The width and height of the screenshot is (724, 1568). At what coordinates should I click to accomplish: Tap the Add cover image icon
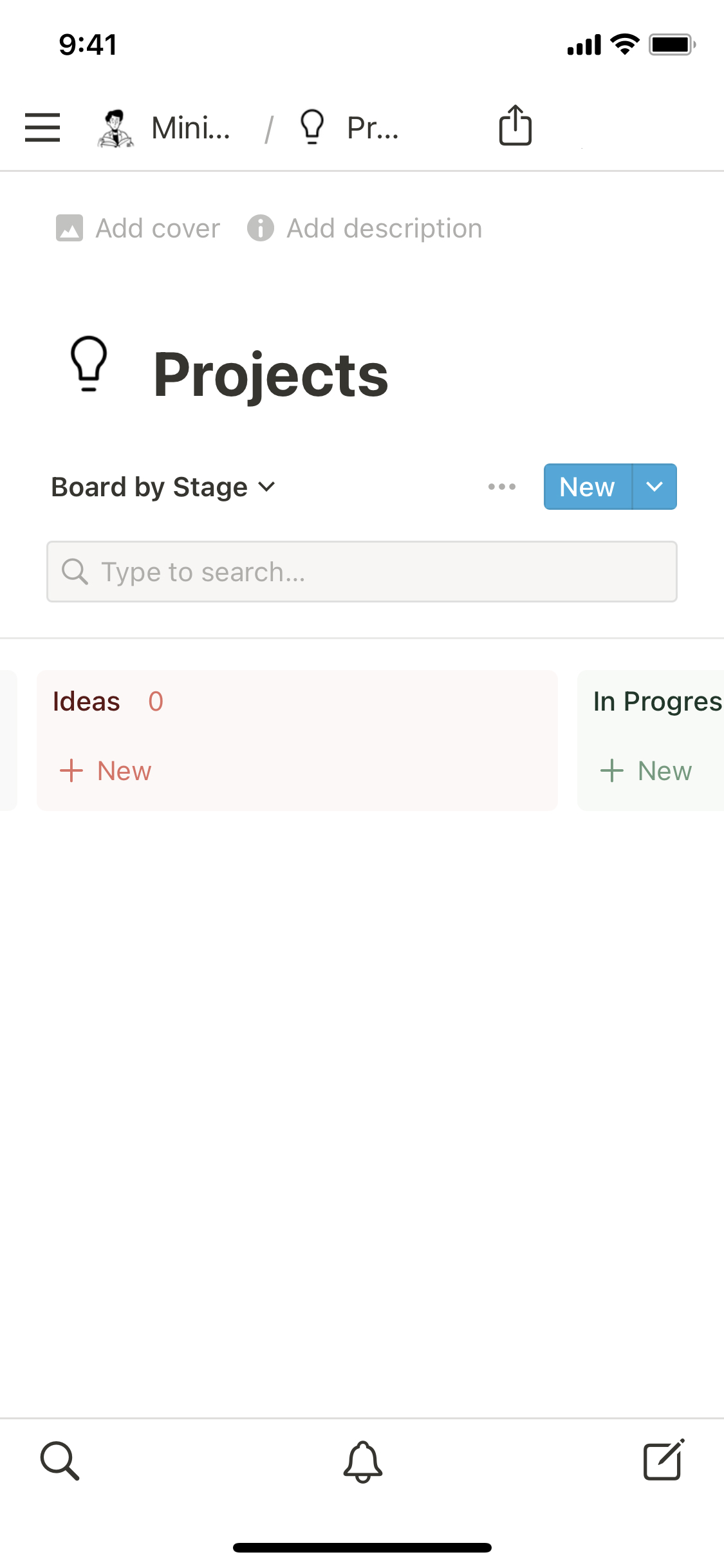pyautogui.click(x=70, y=229)
